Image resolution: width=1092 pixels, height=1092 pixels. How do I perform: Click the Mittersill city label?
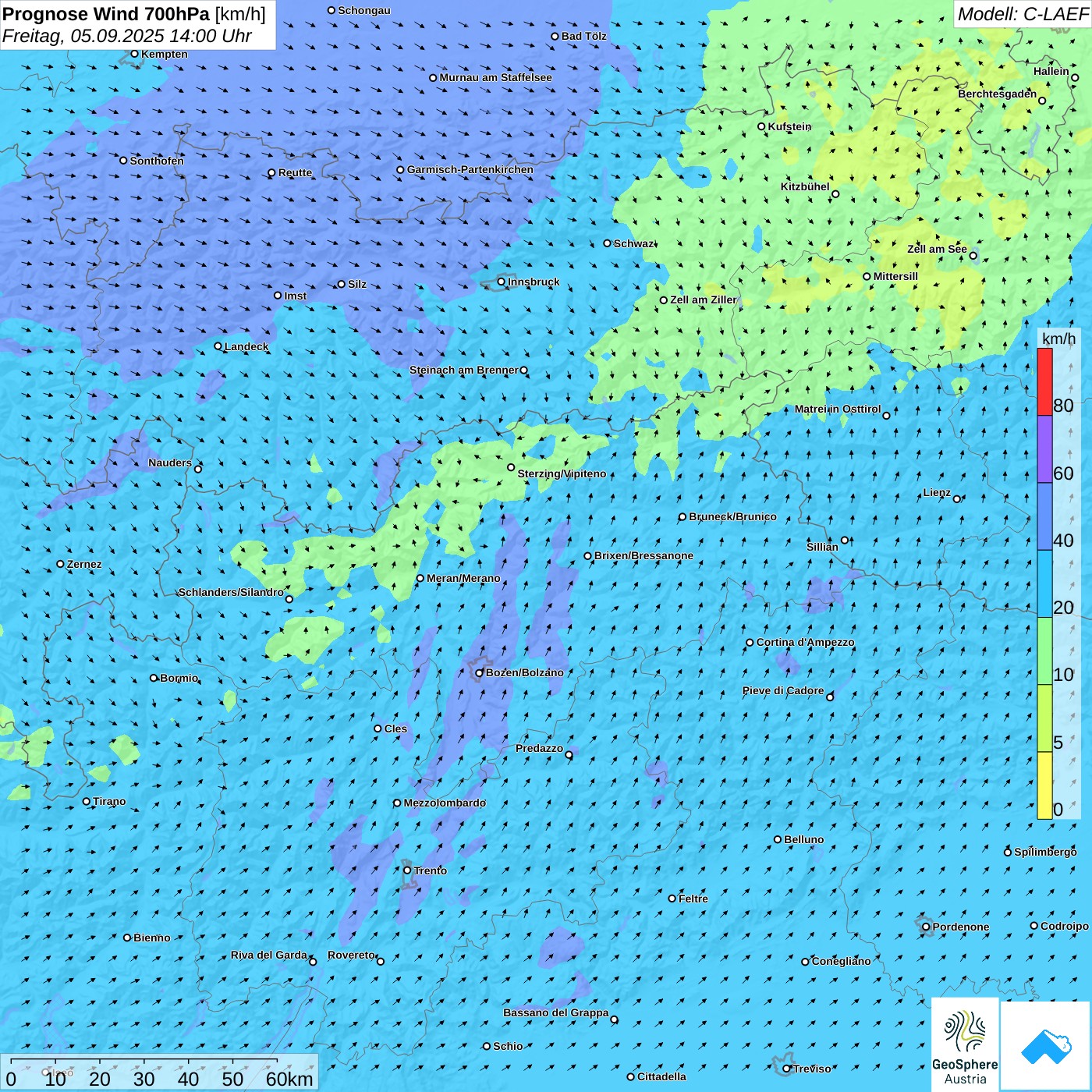tap(895, 276)
